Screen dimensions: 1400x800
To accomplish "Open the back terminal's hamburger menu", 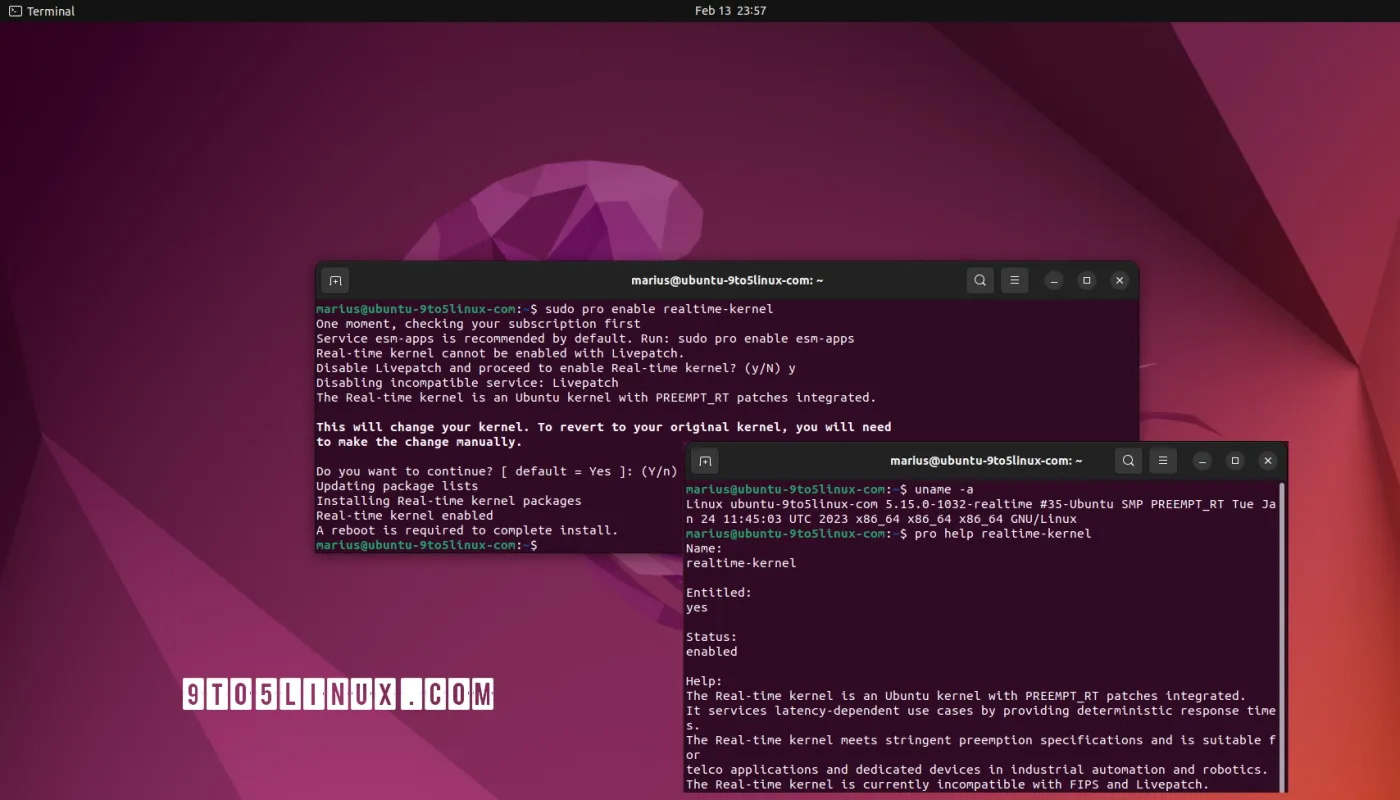I will pos(1015,280).
